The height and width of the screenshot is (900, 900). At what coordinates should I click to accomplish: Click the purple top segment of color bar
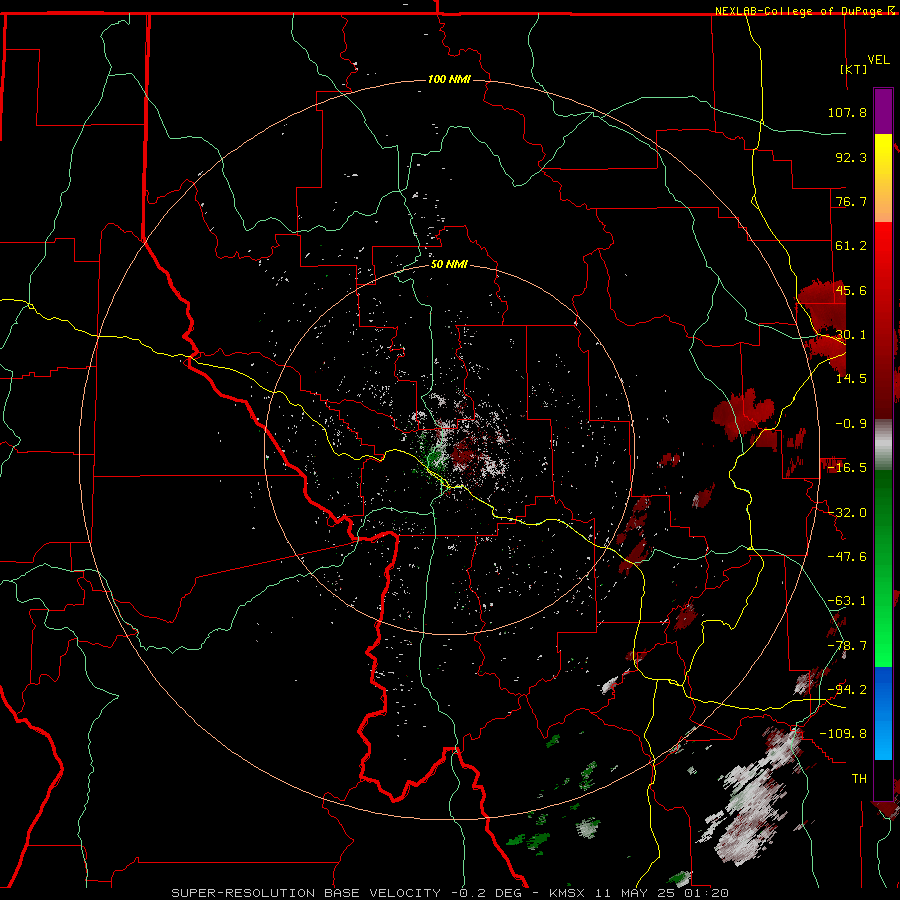pos(883,111)
